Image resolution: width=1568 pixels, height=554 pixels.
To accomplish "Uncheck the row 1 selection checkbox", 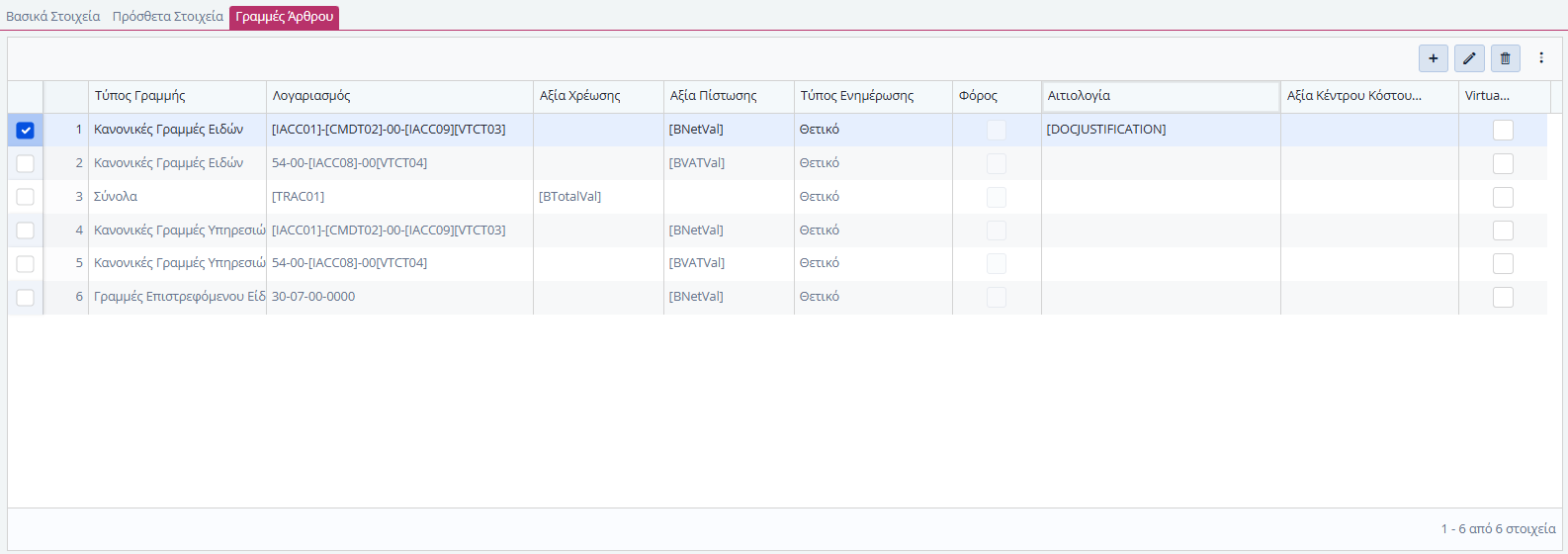I will (x=26, y=131).
